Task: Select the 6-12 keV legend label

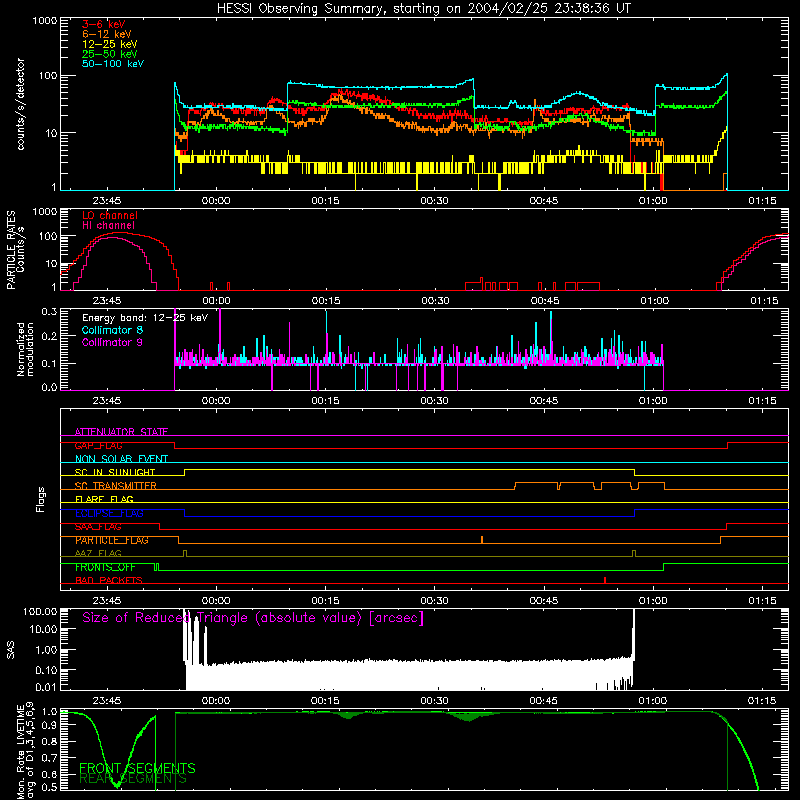Action: (x=107, y=34)
